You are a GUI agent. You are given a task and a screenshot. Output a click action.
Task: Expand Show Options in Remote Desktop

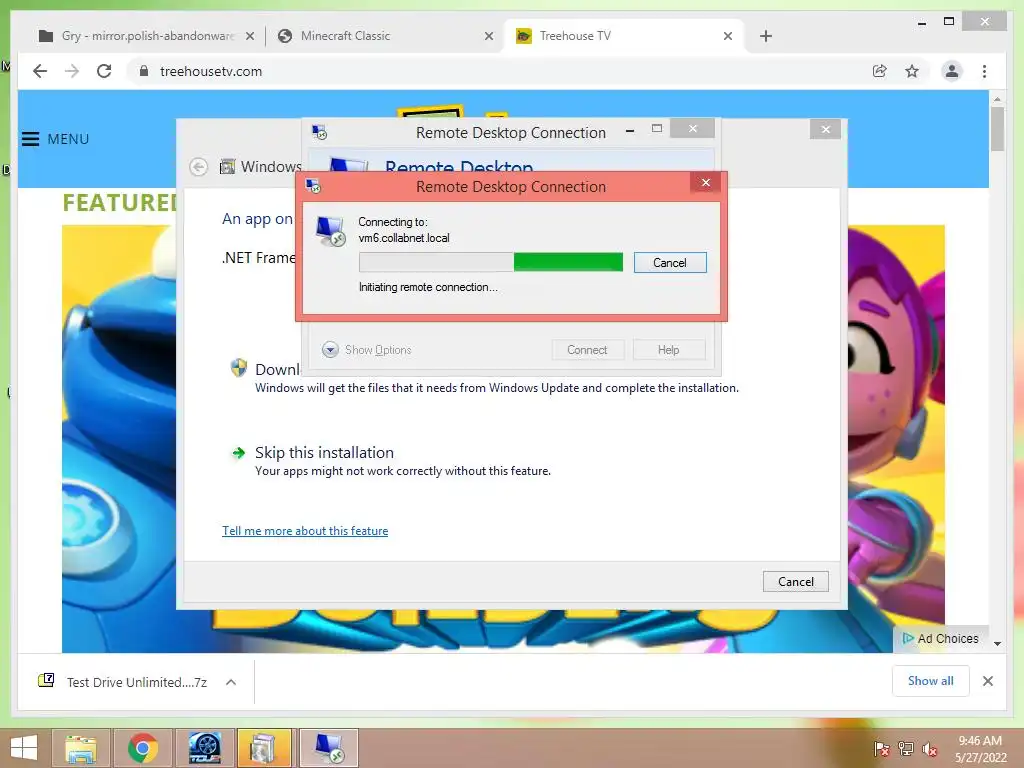coord(366,350)
